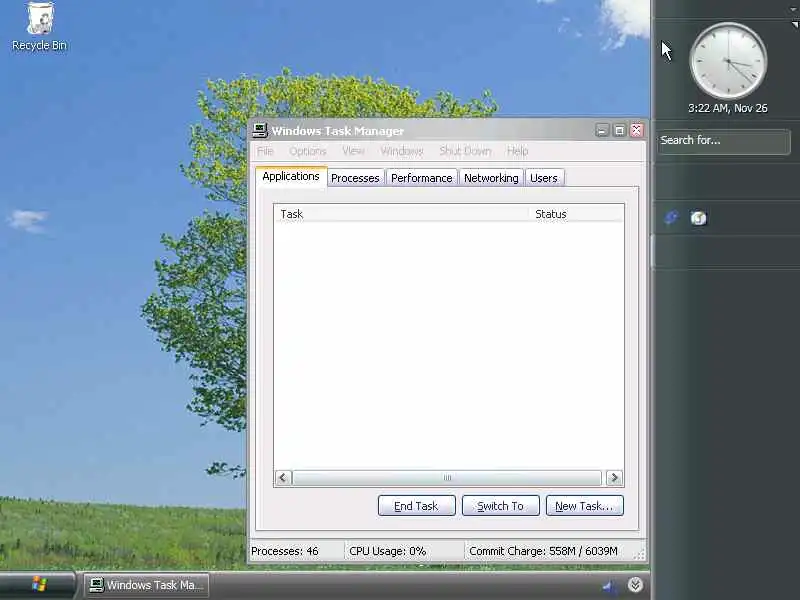Open the Help menu

(517, 151)
